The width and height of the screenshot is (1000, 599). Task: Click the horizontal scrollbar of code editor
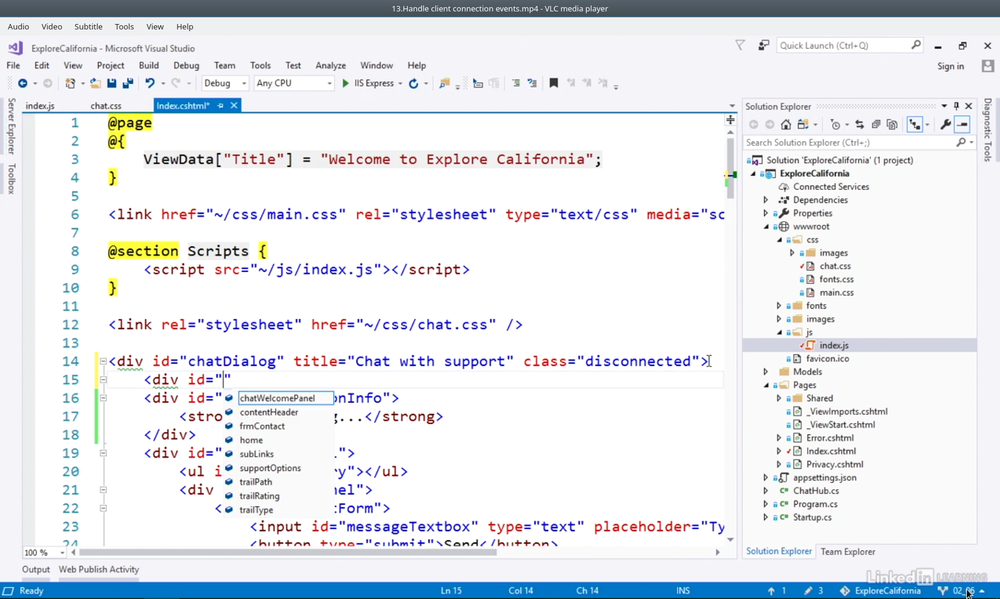pyautogui.click(x=287, y=552)
